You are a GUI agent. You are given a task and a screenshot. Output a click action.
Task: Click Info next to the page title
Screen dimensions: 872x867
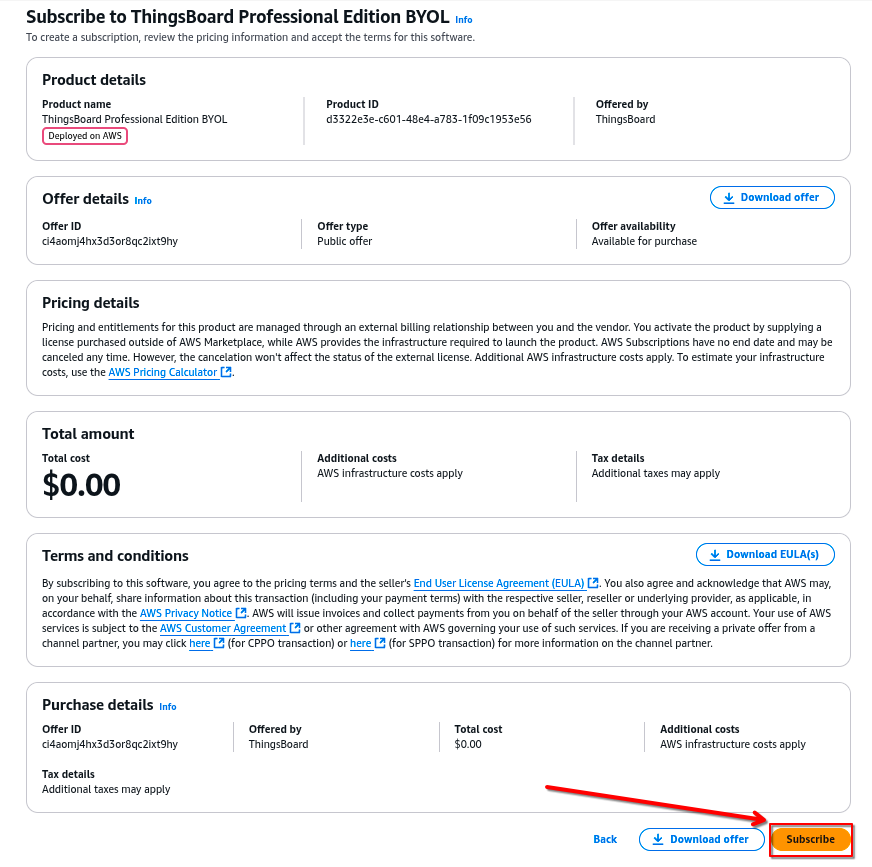click(x=463, y=20)
